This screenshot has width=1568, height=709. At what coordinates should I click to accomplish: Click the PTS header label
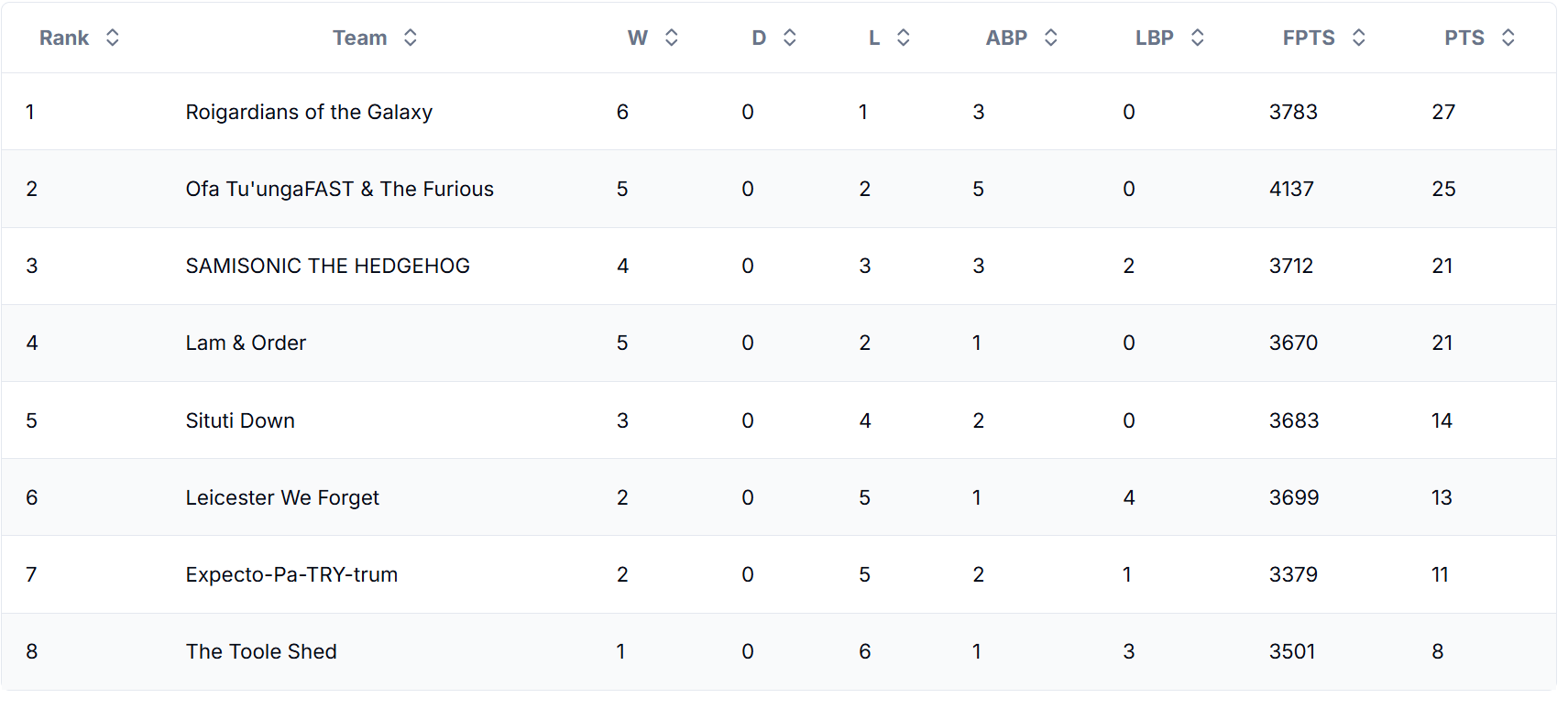point(1464,38)
